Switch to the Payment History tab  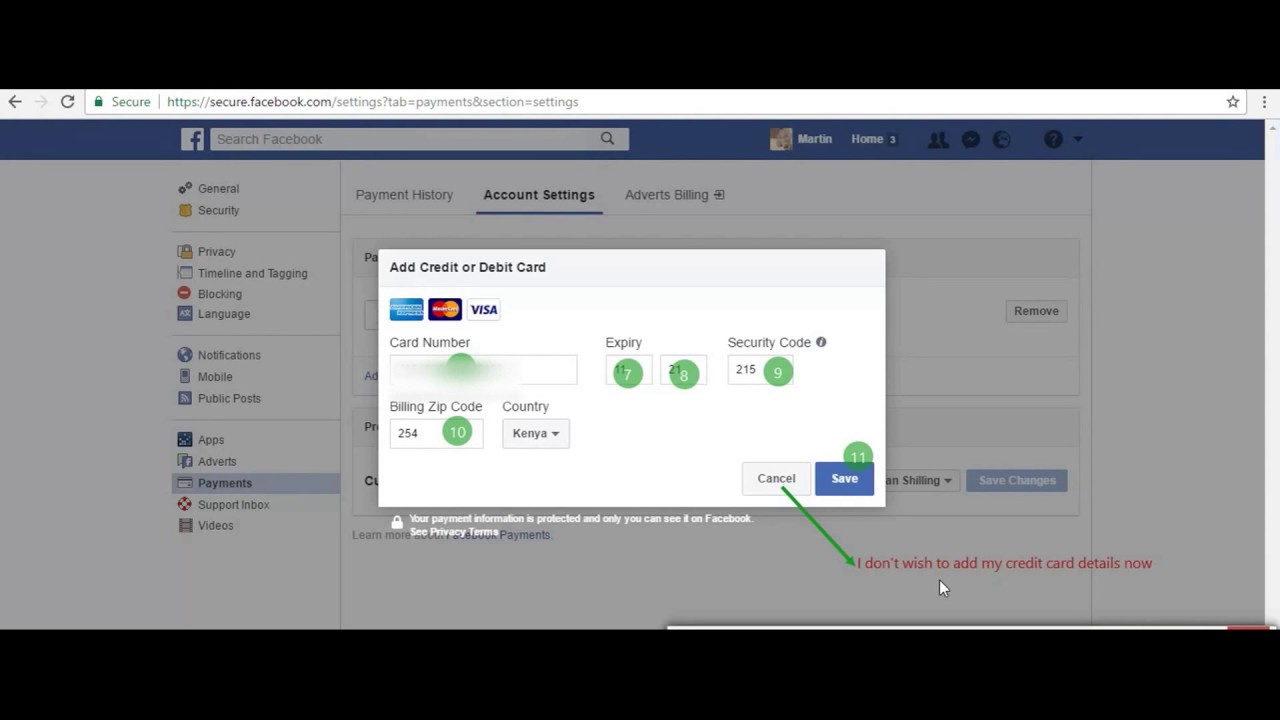(404, 195)
